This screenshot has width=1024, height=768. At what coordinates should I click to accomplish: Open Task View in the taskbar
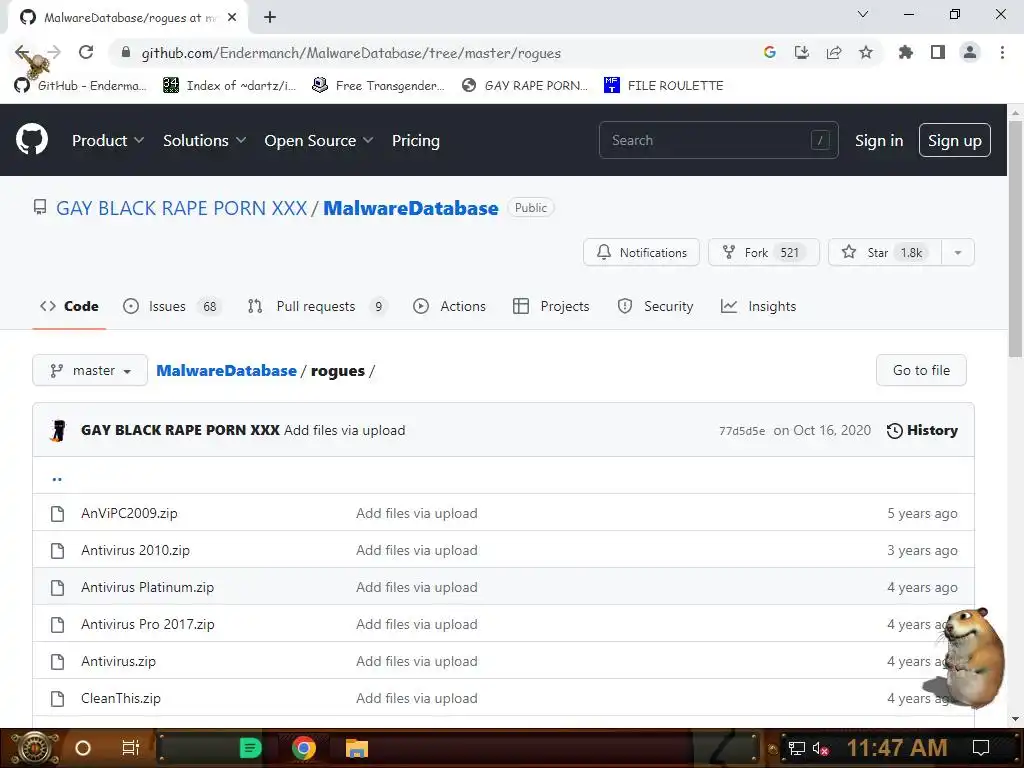131,748
